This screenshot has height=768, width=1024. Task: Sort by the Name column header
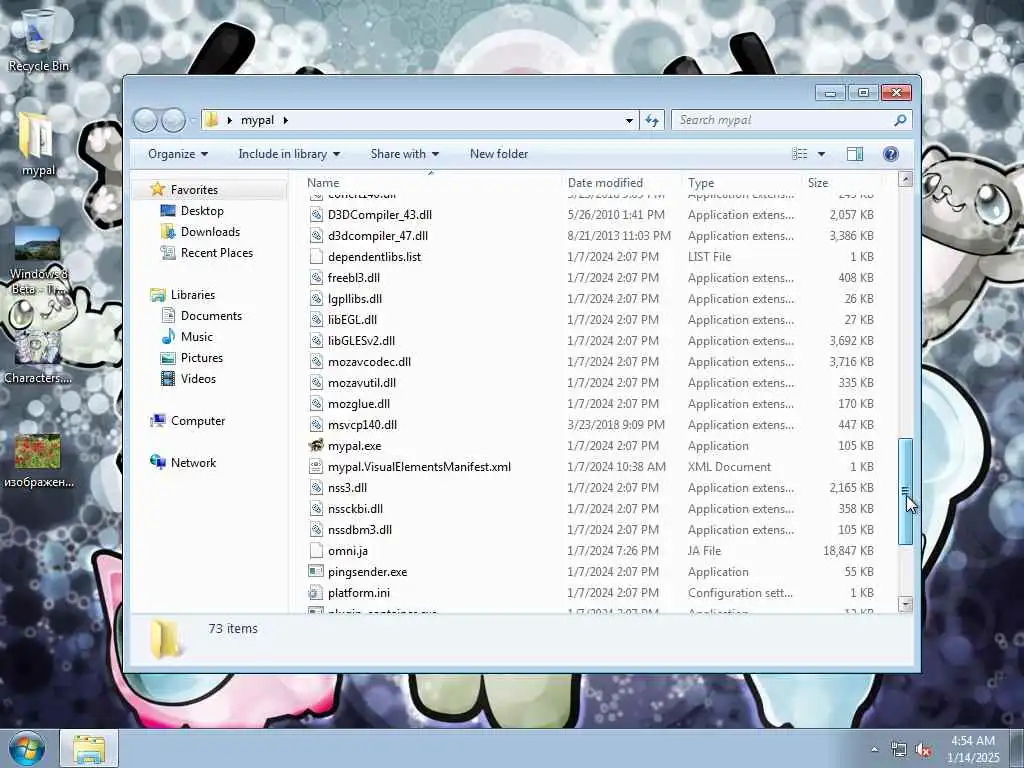tap(431, 183)
